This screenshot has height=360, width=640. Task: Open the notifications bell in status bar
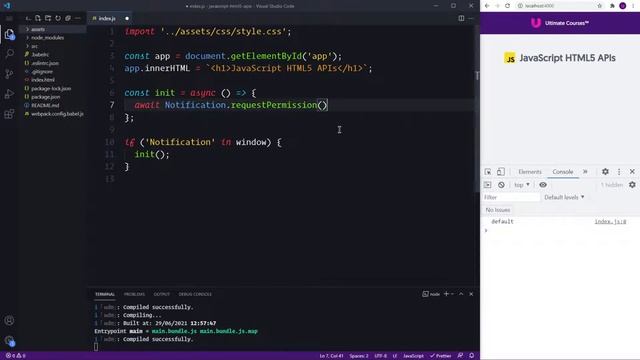click(x=471, y=356)
